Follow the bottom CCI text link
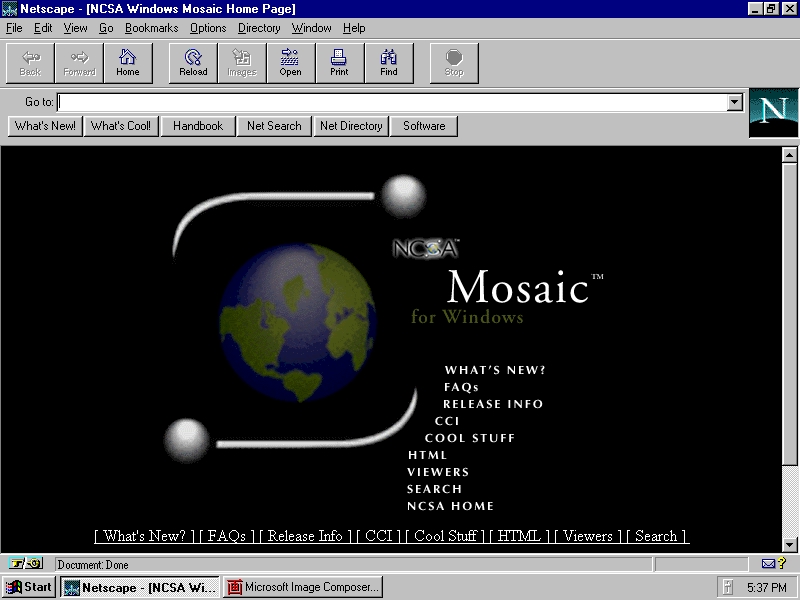Screen dimensions: 800x600 click(x=379, y=536)
